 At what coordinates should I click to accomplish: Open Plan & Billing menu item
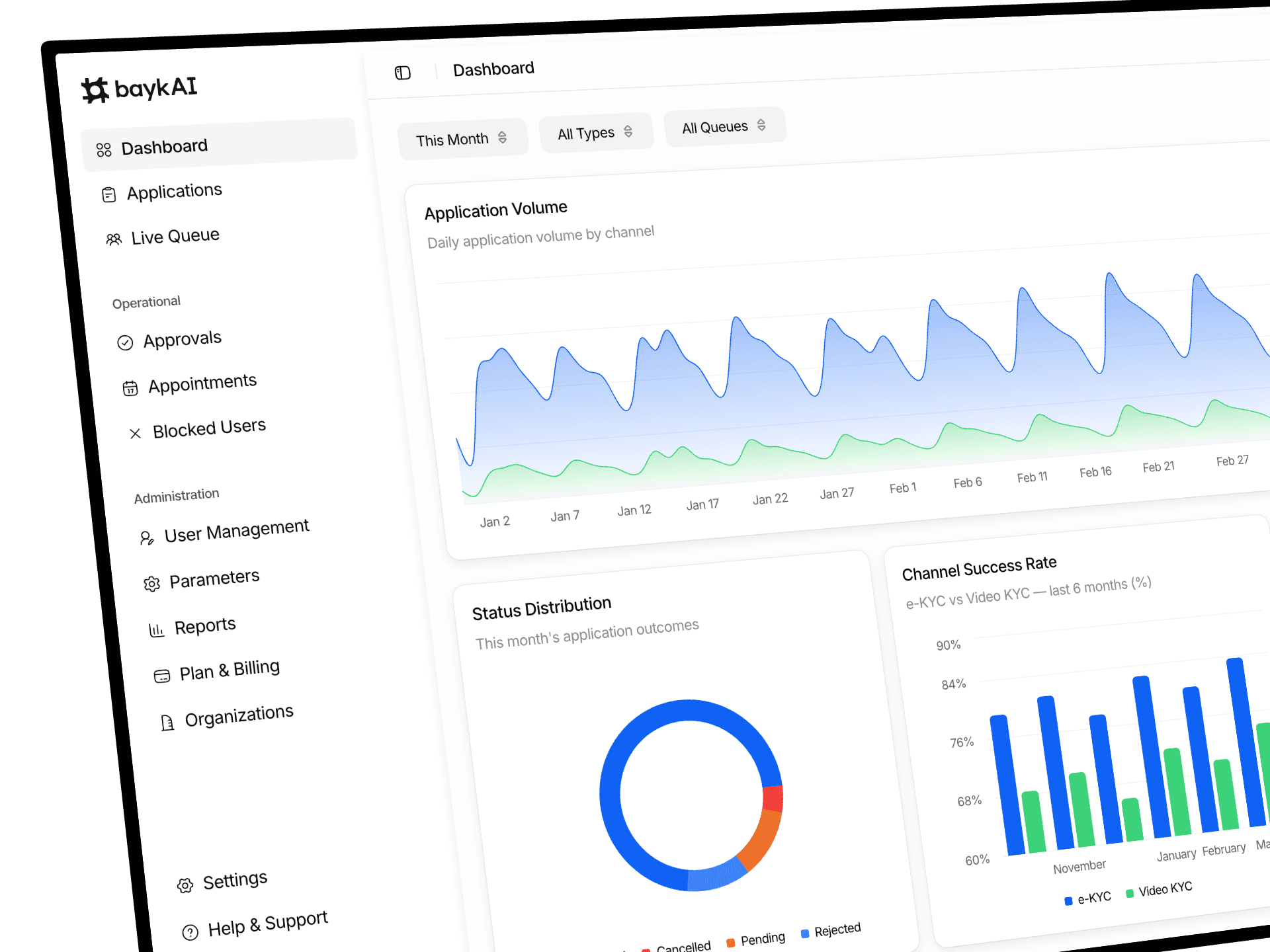(x=217, y=672)
